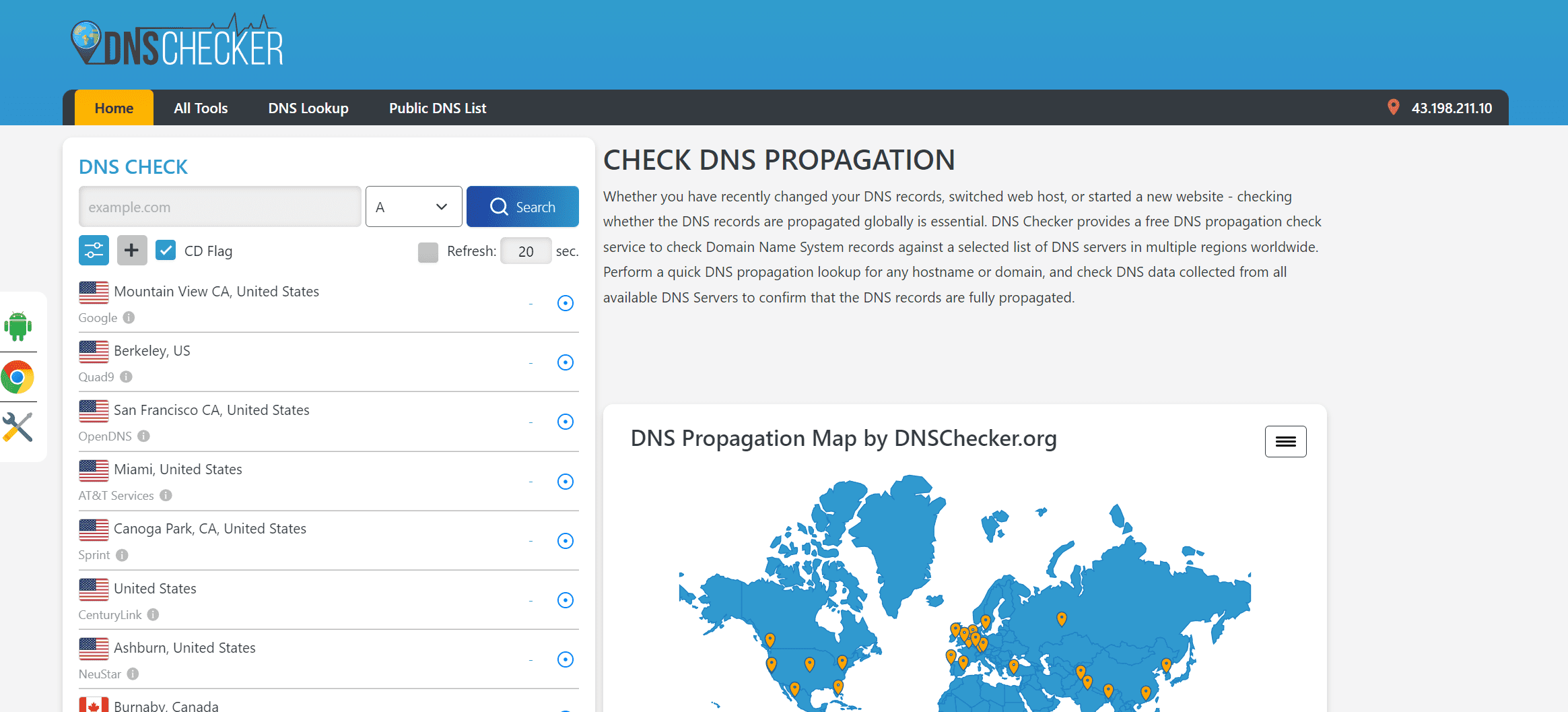Uncheck the CD Flag checkbox
The image size is (1568, 712).
coord(166,251)
